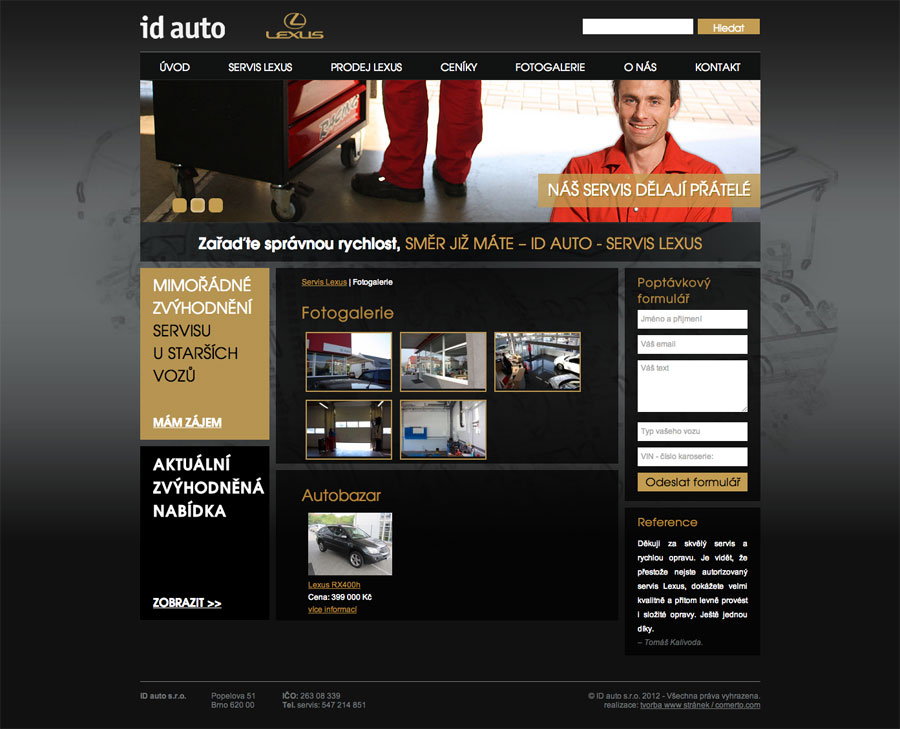Screen dimensions: 900x729
Task: Open the KONTAKT menu item
Action: (717, 67)
